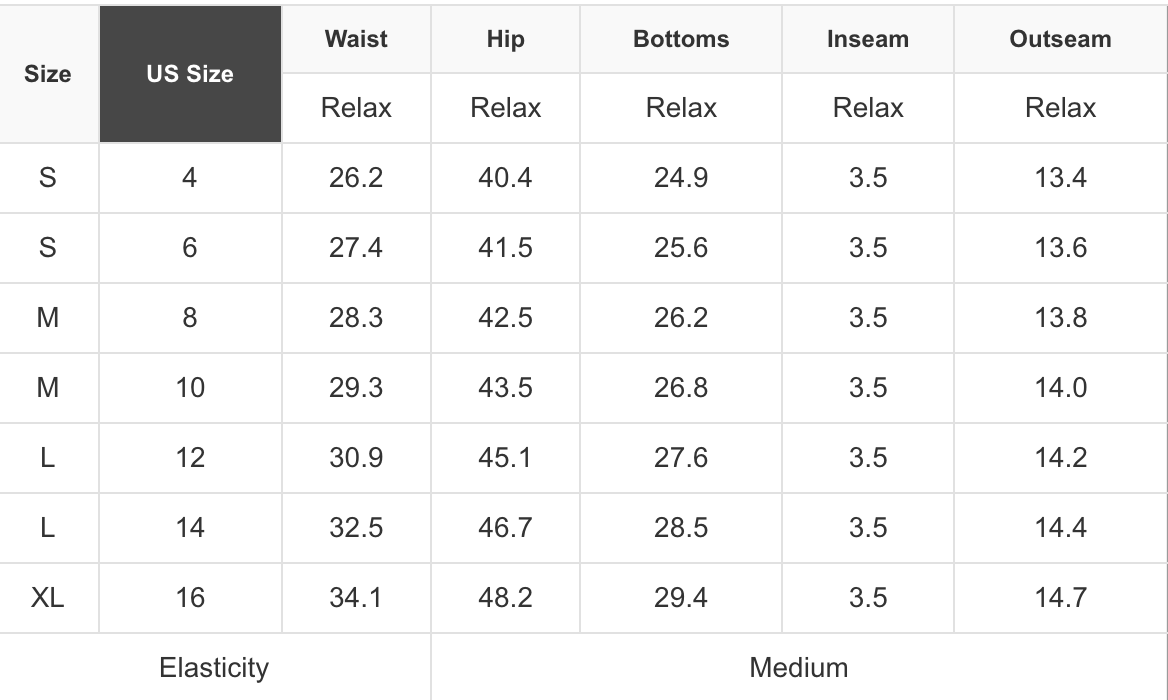Click the Inseam column header
The image size is (1168, 700).
(x=867, y=40)
